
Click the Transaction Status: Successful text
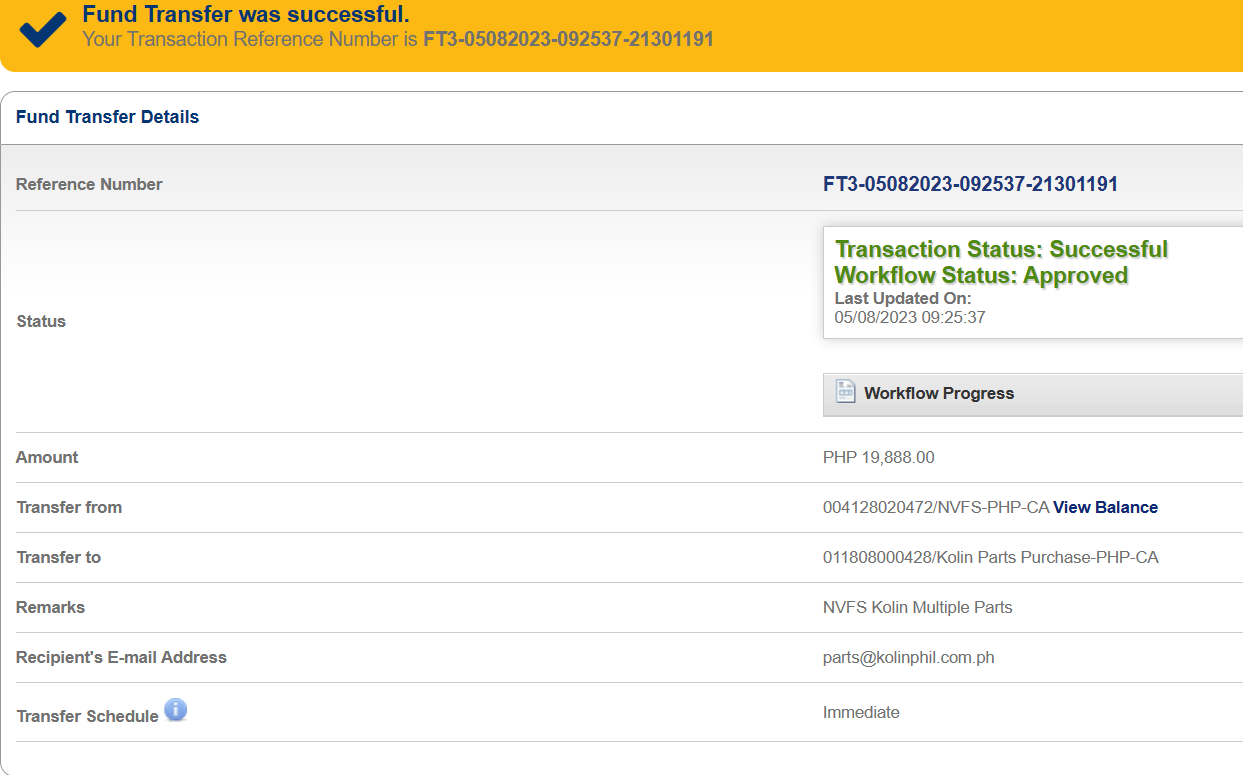point(1001,249)
